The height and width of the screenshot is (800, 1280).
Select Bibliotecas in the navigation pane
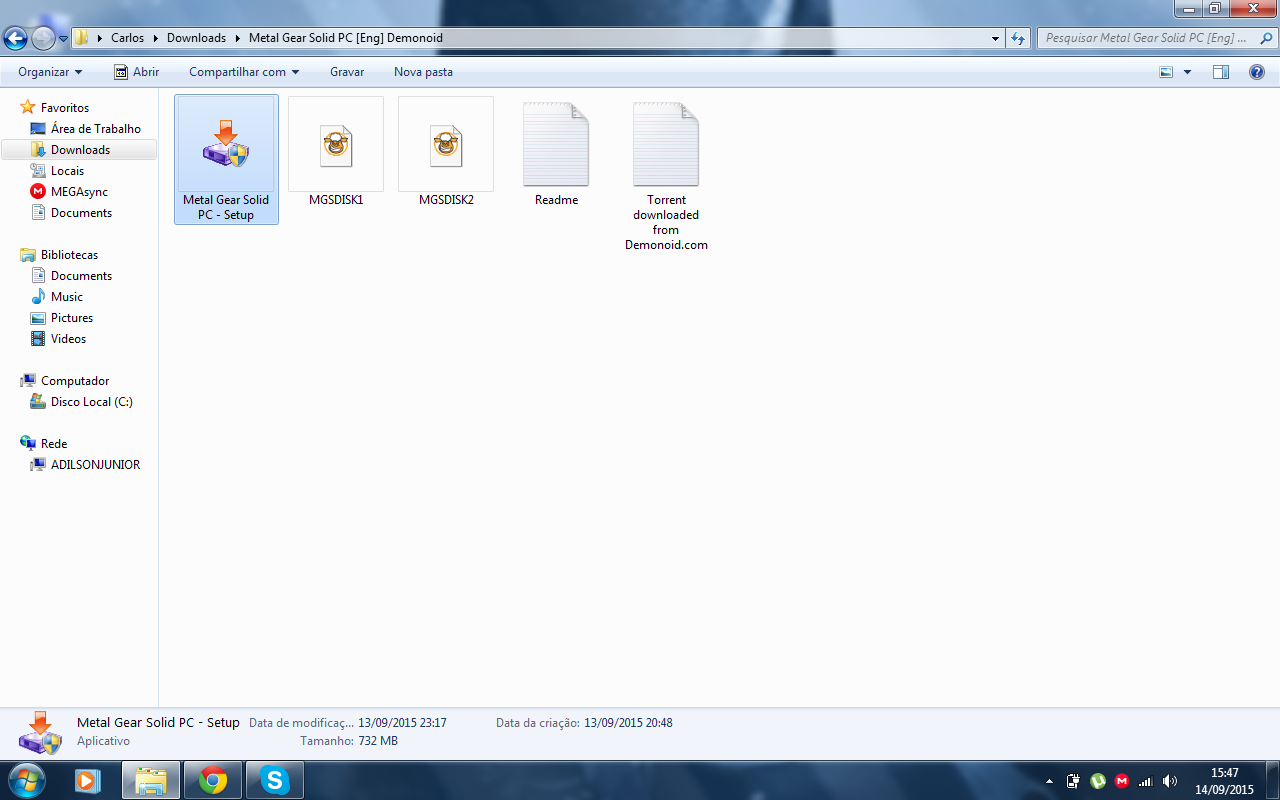(69, 254)
